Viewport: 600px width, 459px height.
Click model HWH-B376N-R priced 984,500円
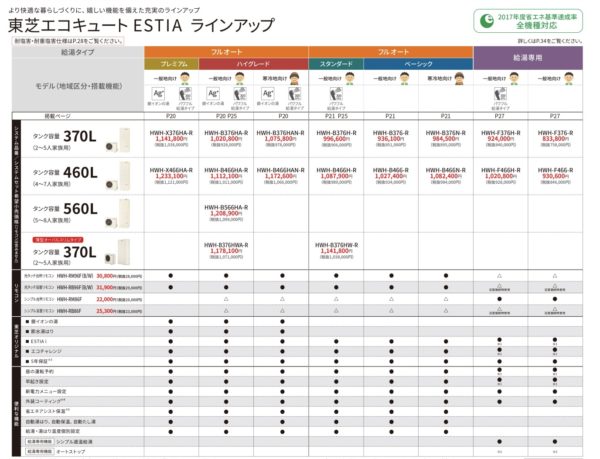(x=445, y=138)
